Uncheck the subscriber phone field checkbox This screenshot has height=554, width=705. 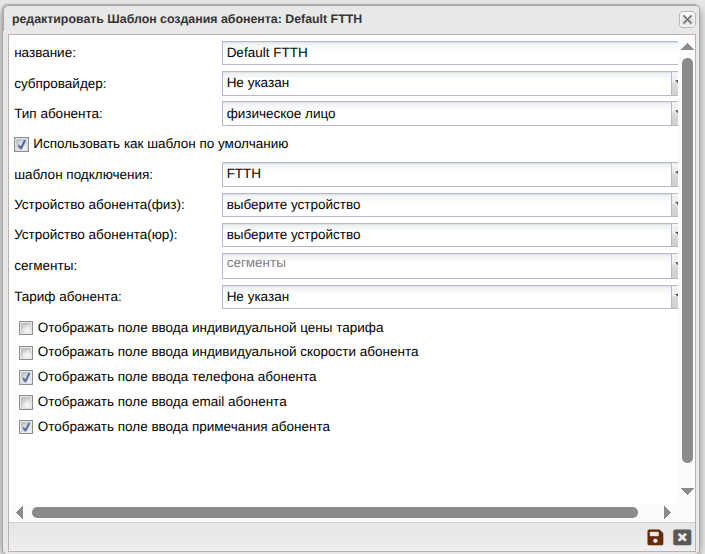27,377
